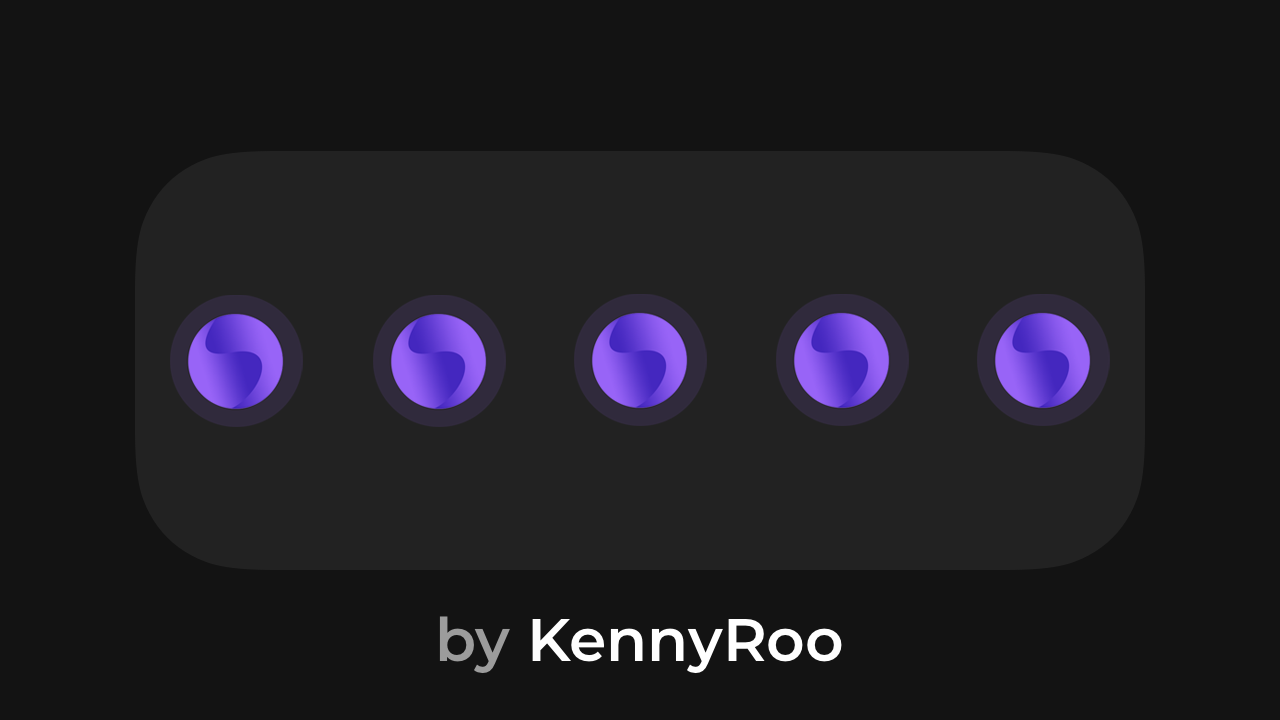Click the halo ring of the second orb
This screenshot has height=720, width=1280.
tap(439, 304)
